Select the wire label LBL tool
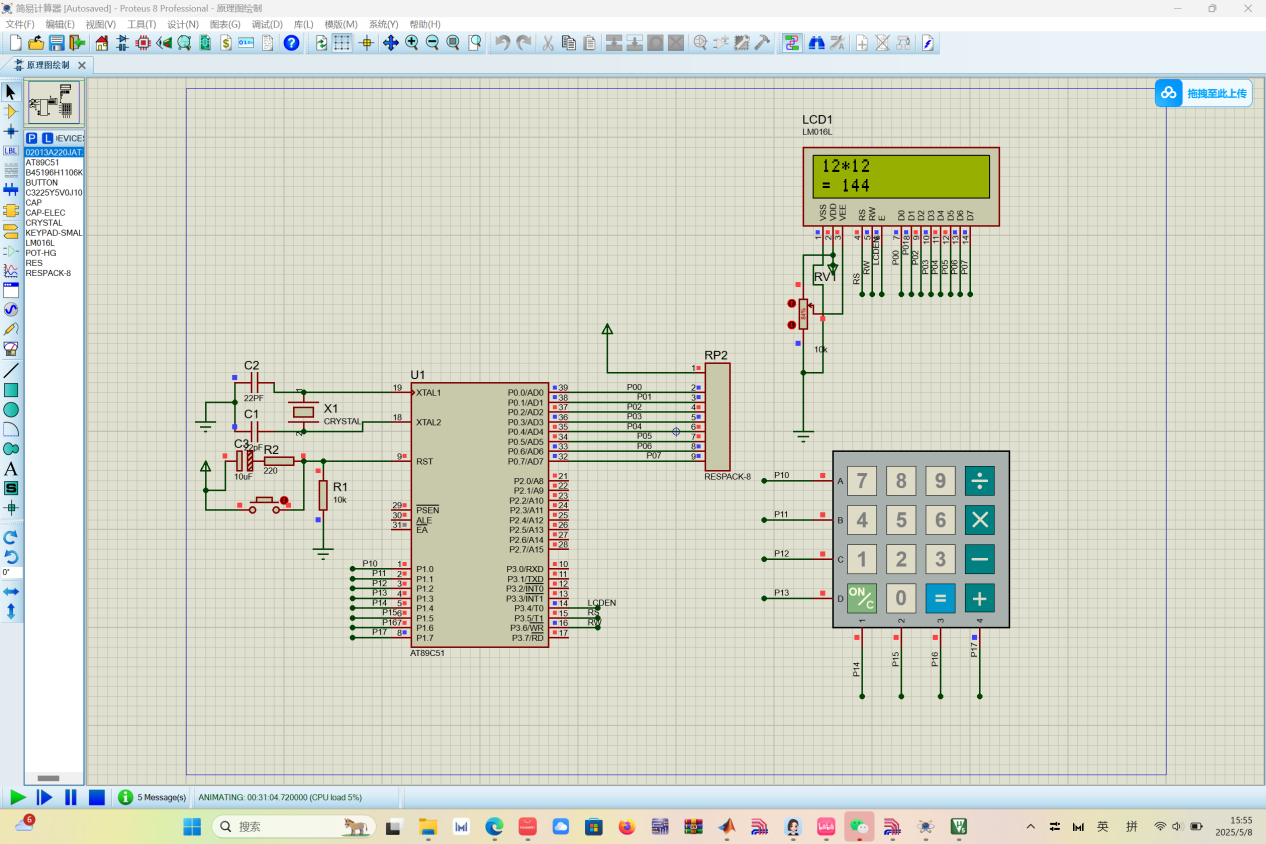1266x844 pixels. tap(11, 151)
